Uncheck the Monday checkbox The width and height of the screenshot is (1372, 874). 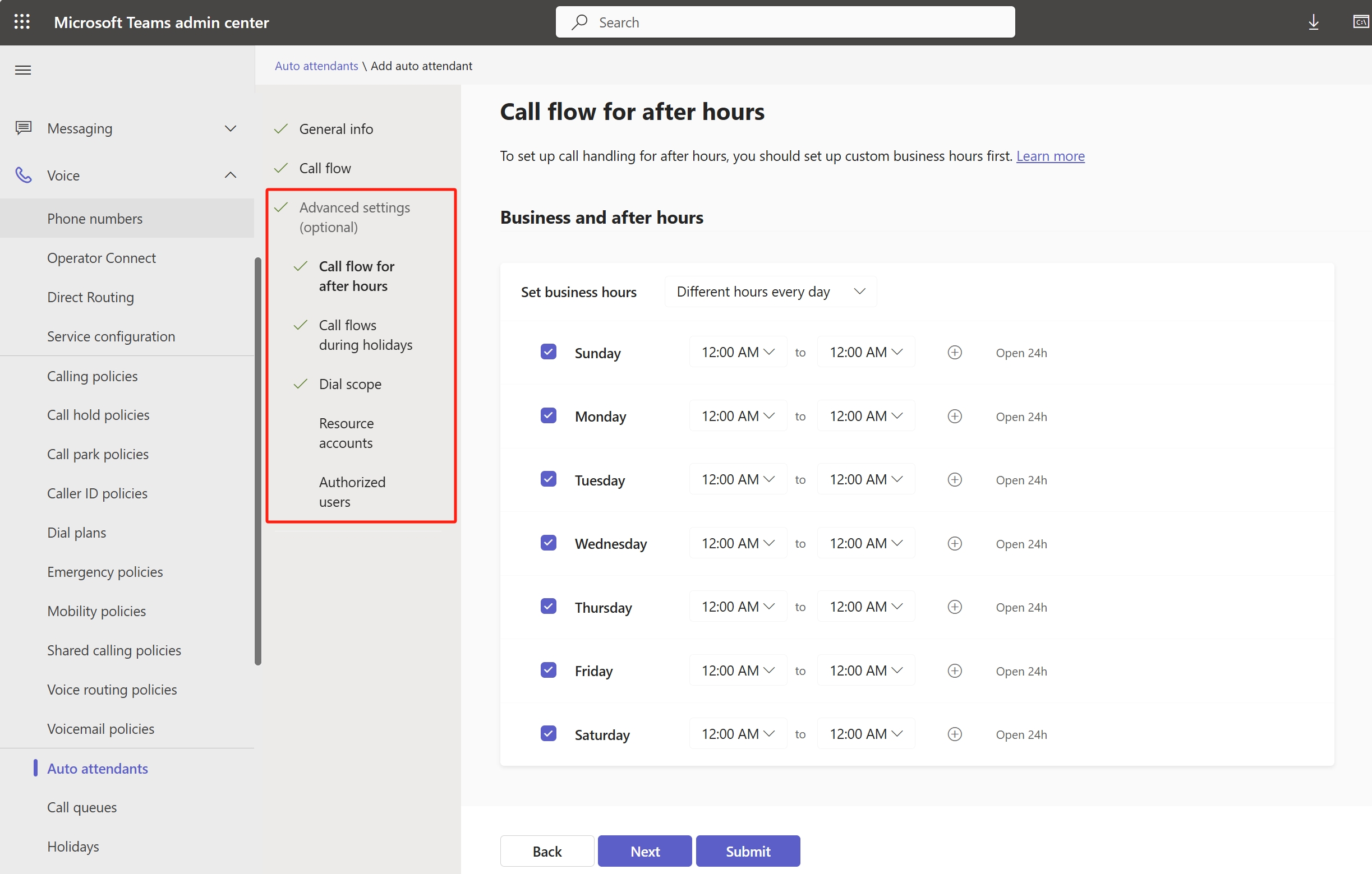[x=548, y=415]
